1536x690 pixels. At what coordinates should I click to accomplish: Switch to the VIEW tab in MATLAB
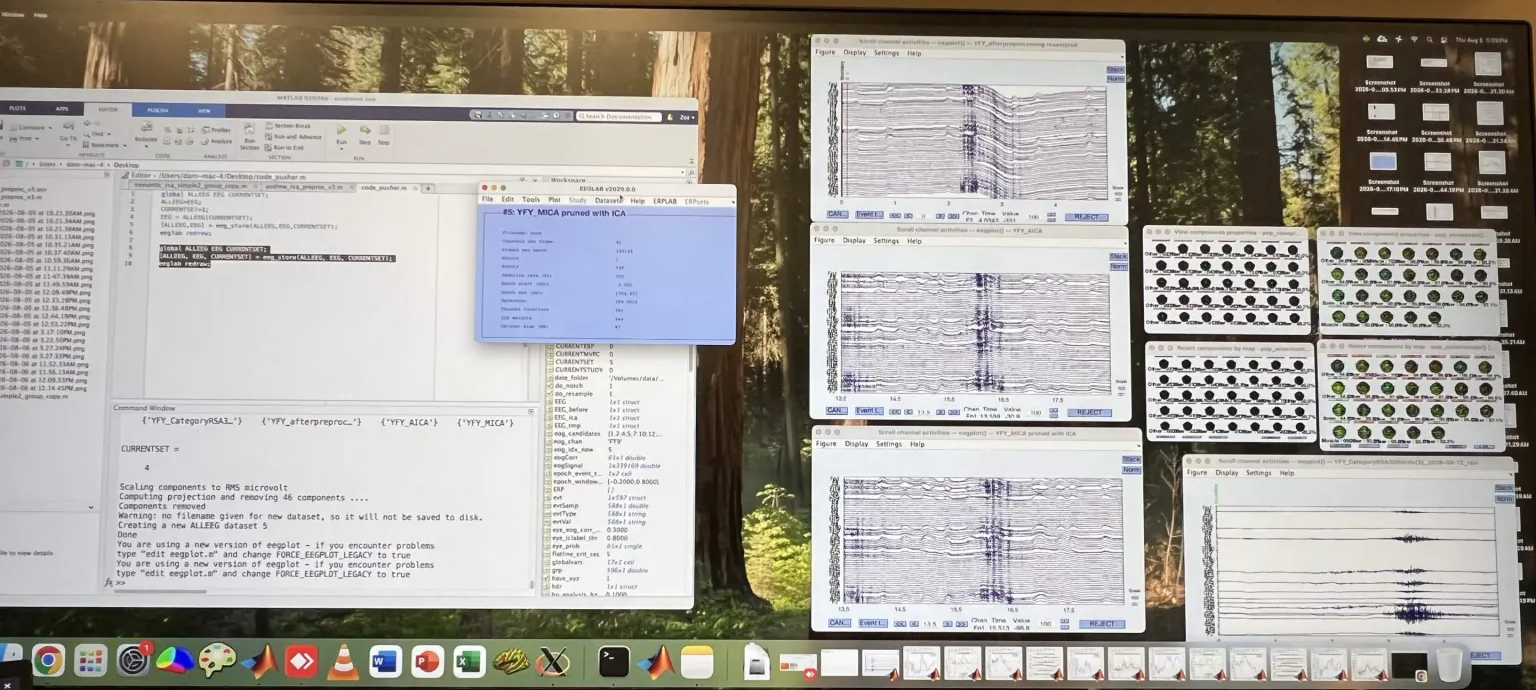click(204, 109)
